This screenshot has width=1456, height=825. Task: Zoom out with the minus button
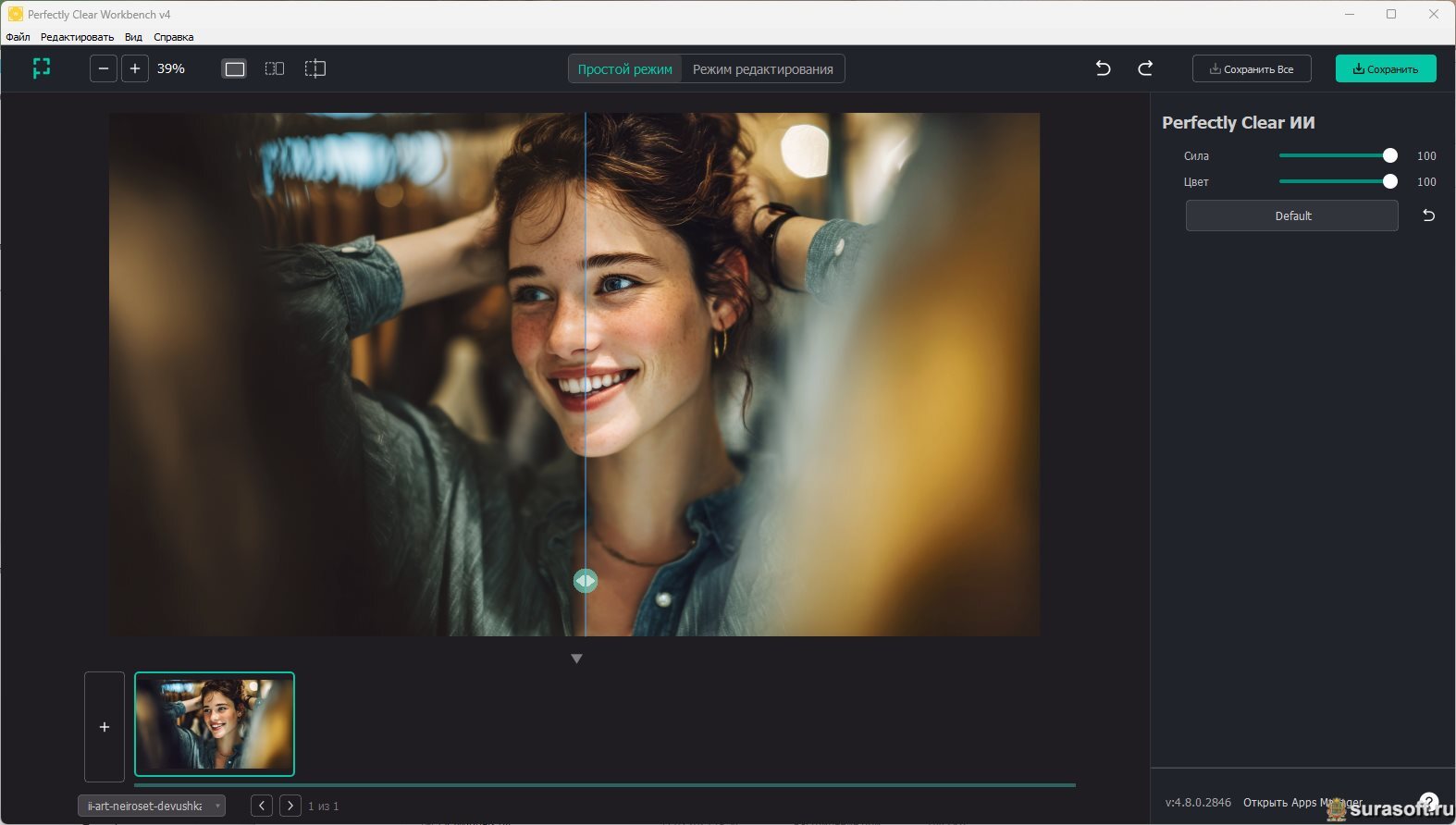point(104,68)
